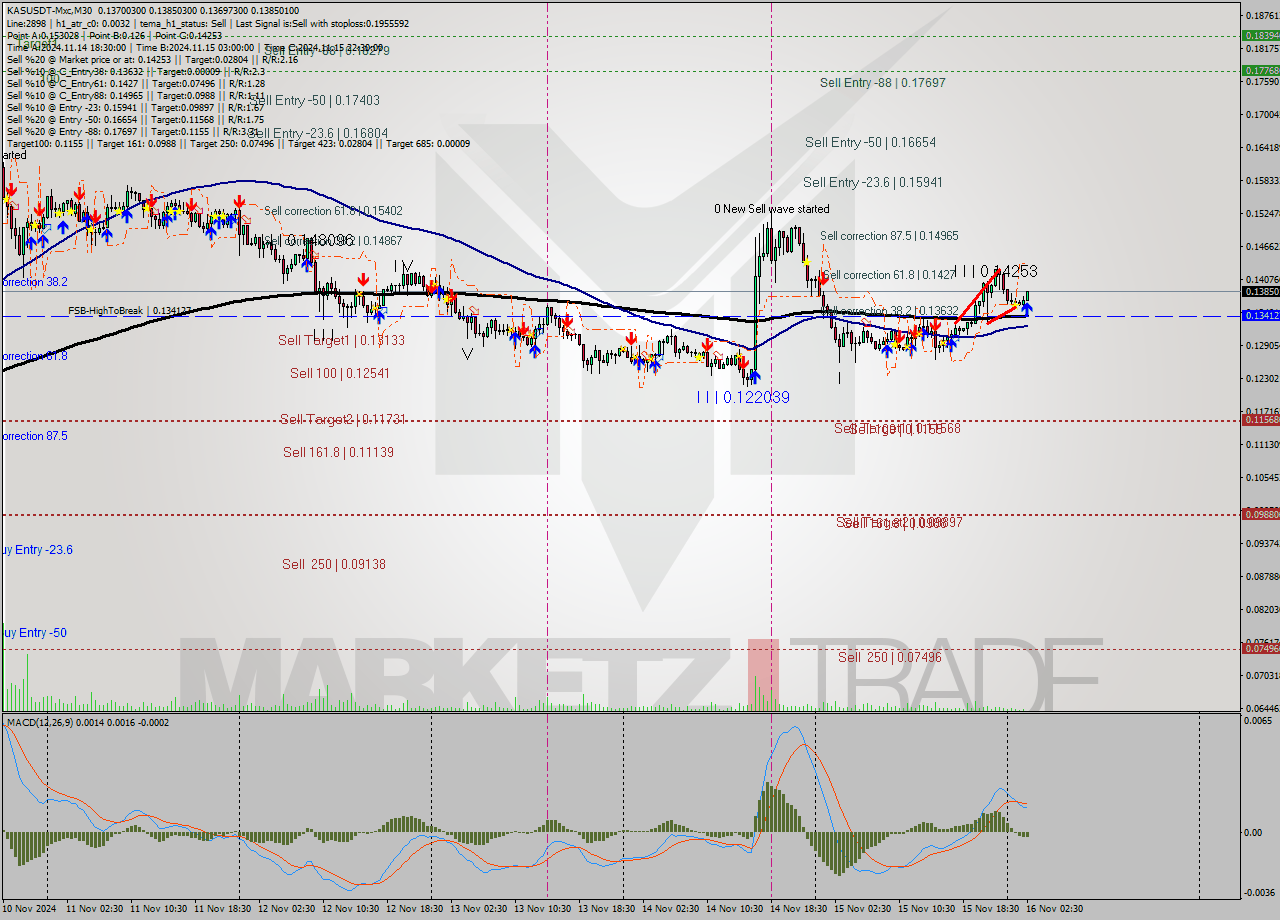Click the 'Sell 100 | 0.12541' label
The height and width of the screenshot is (920, 1280).
click(x=339, y=373)
